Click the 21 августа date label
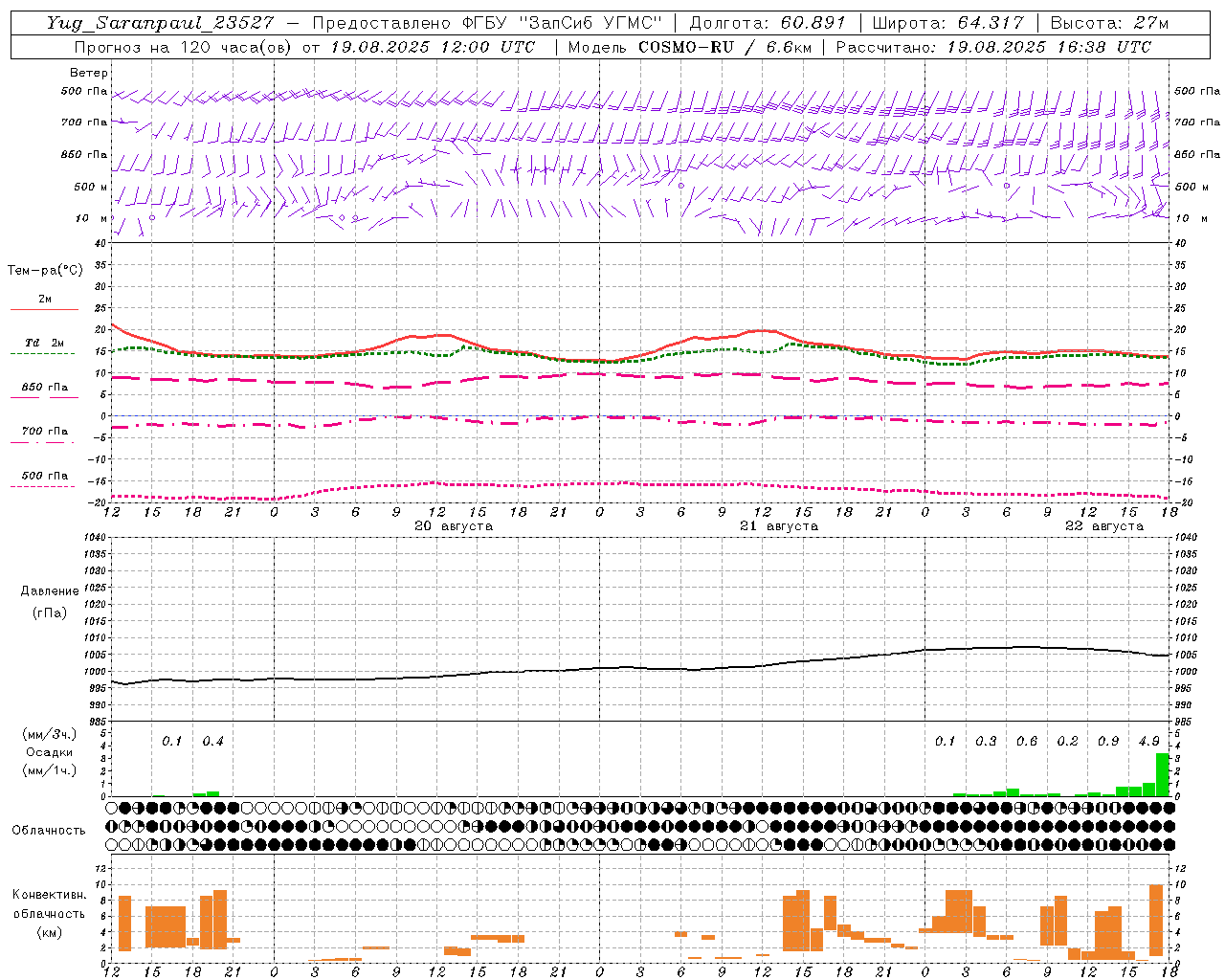The height and width of the screenshot is (980, 1225). 779,526
